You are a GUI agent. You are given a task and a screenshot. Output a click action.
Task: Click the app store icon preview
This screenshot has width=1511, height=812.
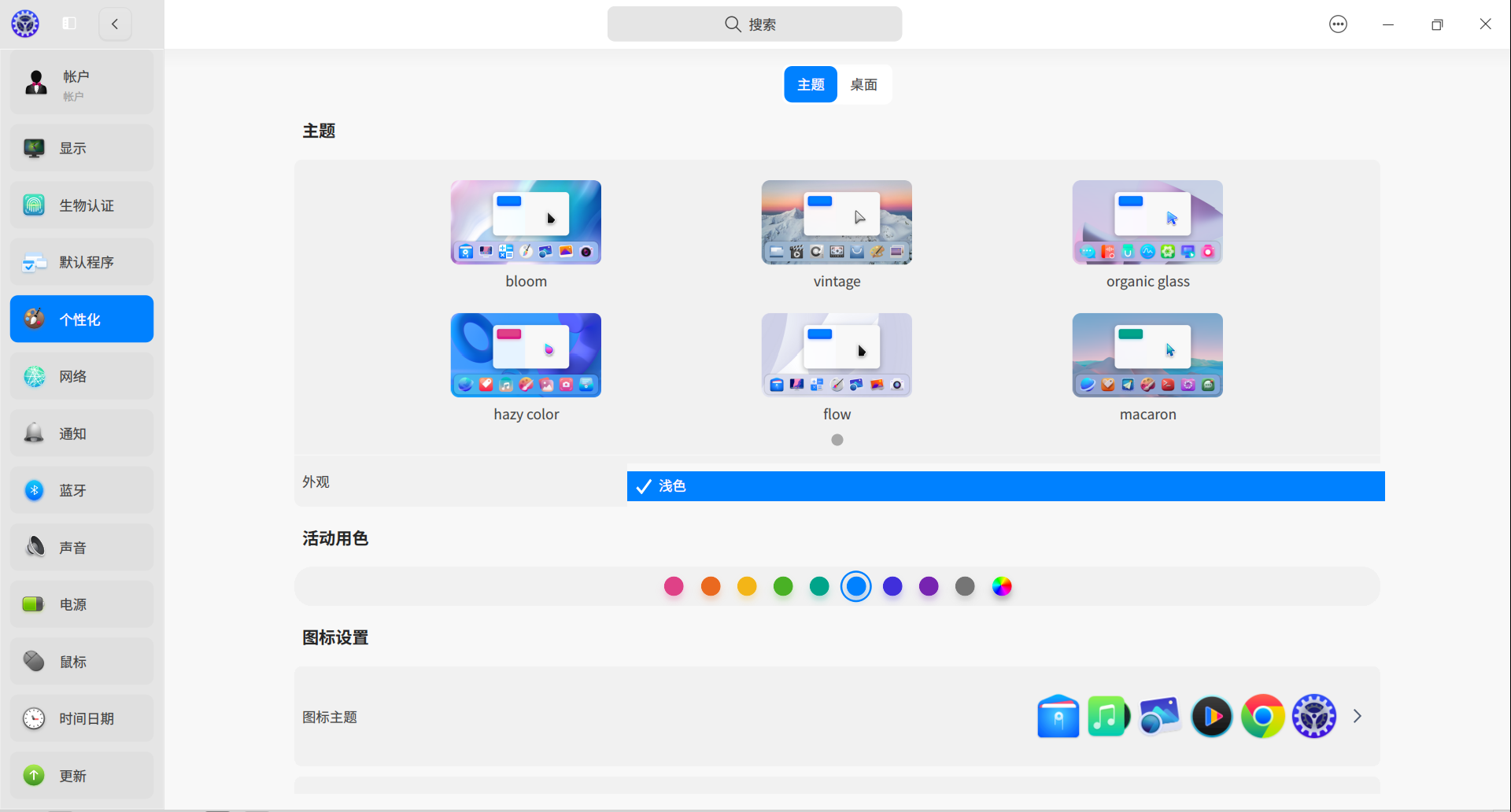click(1058, 716)
